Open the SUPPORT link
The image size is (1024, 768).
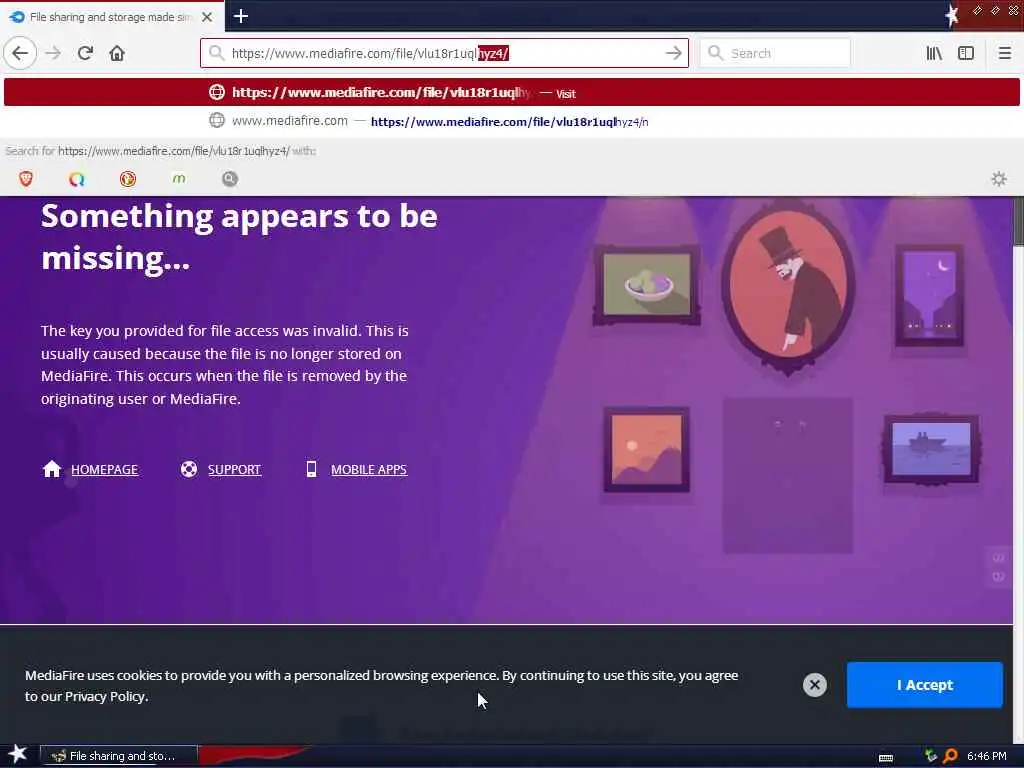[234, 470]
